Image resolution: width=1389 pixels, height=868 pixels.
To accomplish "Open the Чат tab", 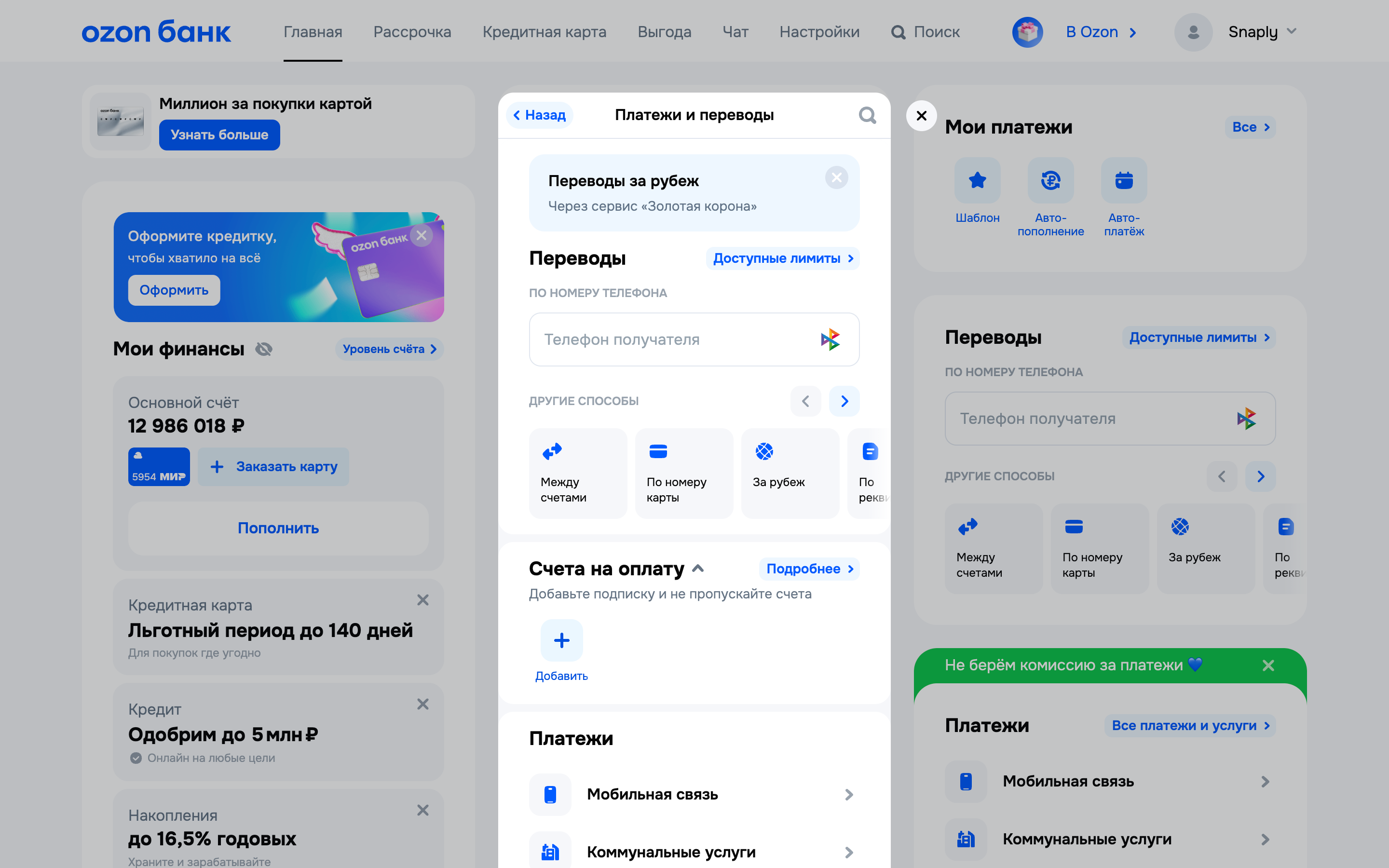I will pos(735,32).
